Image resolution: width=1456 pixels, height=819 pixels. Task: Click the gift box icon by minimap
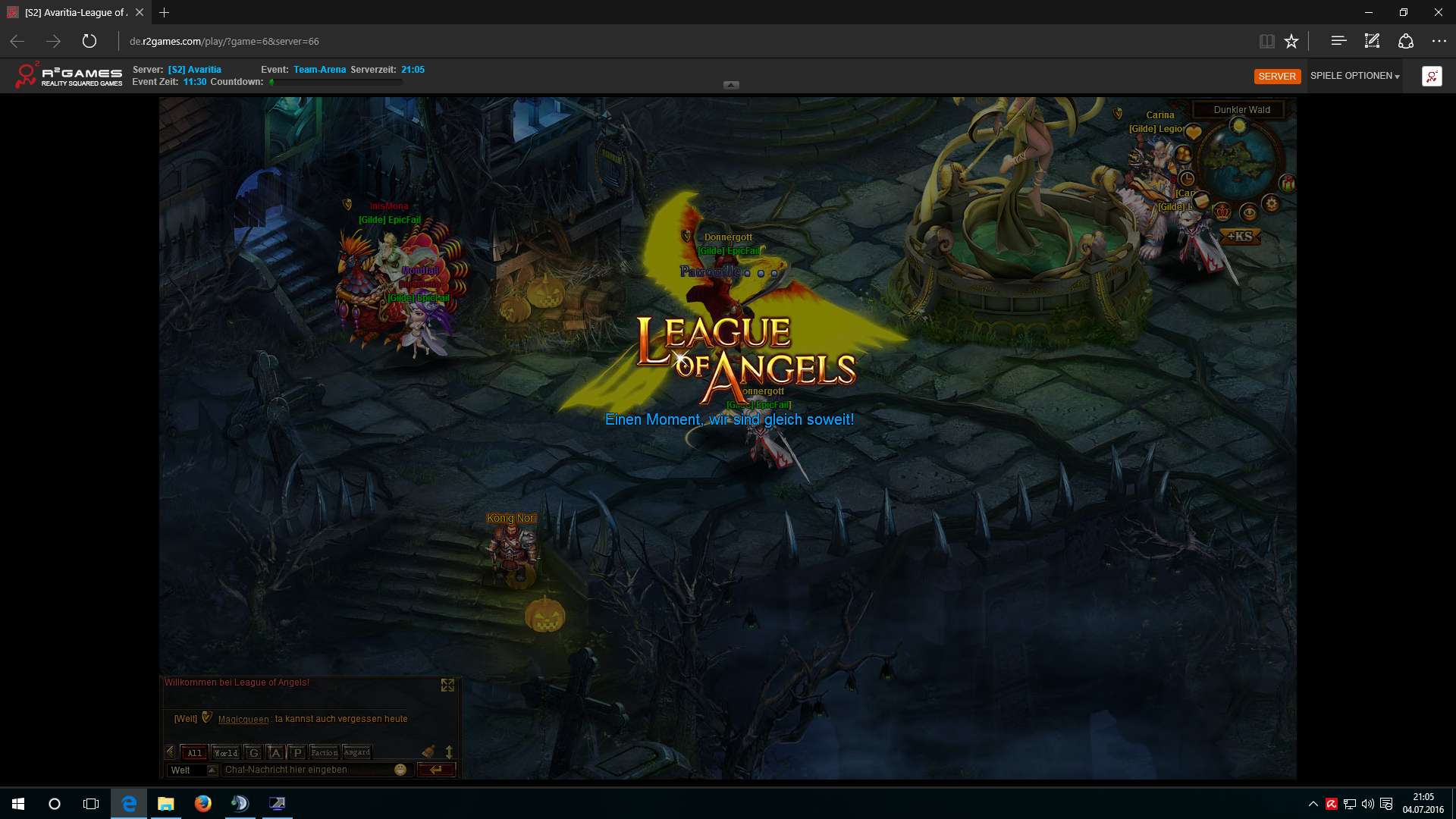click(1287, 183)
